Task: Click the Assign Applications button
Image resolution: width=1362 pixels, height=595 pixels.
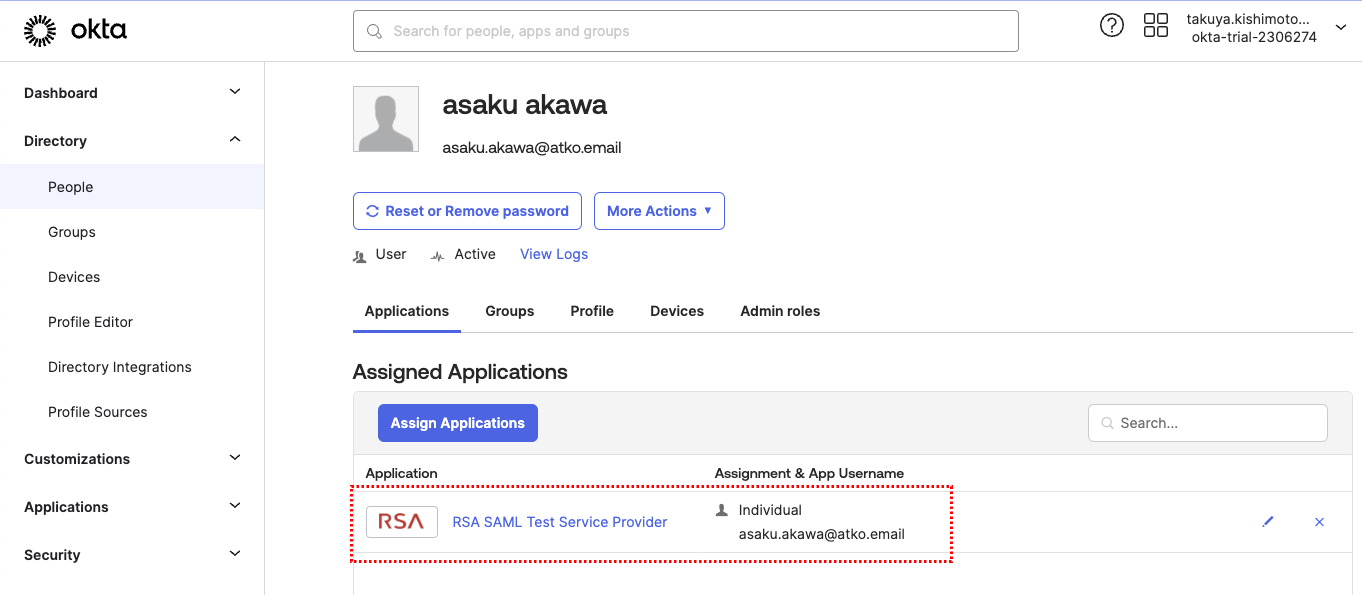Action: pyautogui.click(x=457, y=423)
